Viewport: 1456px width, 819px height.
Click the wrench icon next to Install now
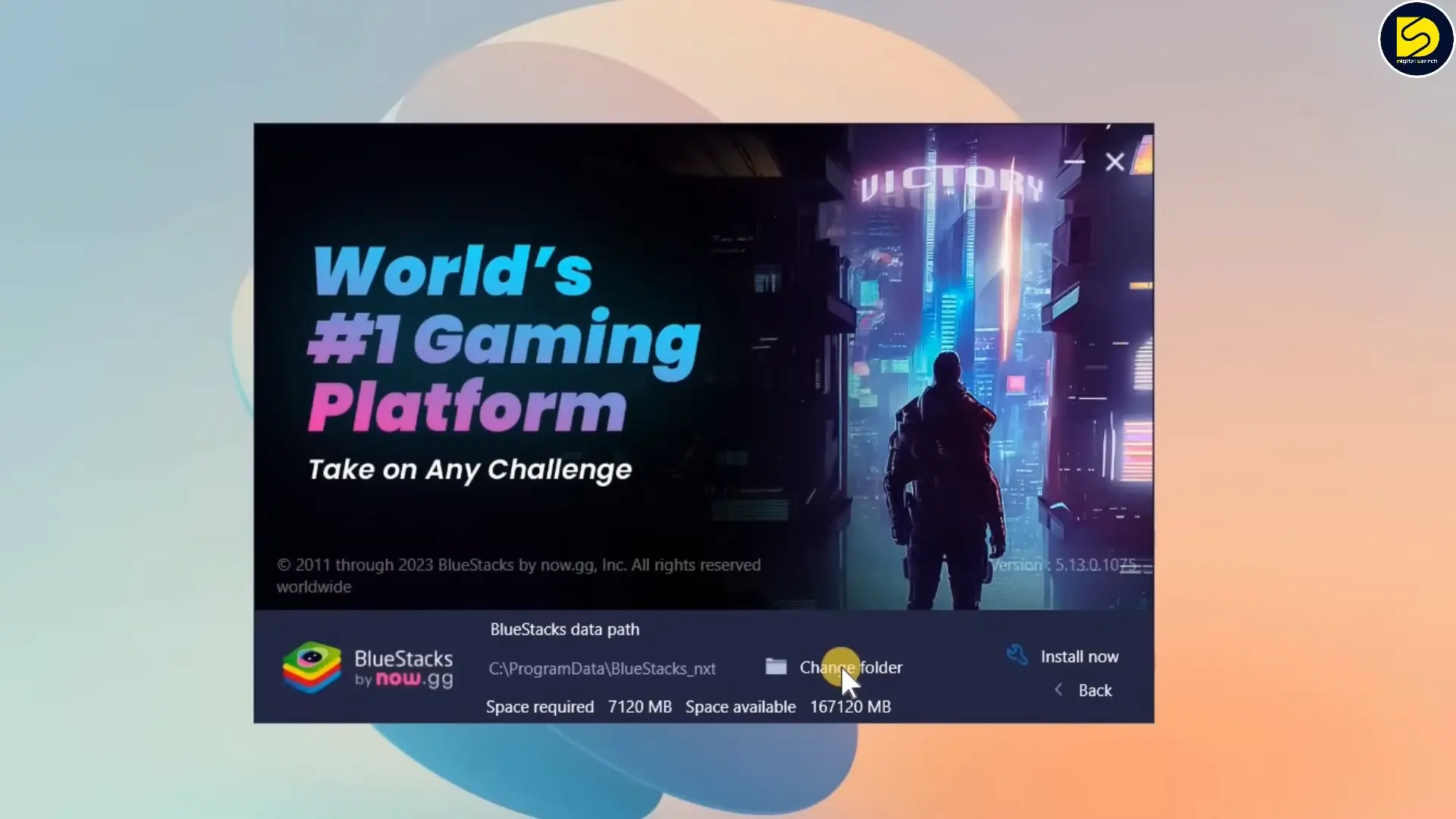[x=1017, y=654]
